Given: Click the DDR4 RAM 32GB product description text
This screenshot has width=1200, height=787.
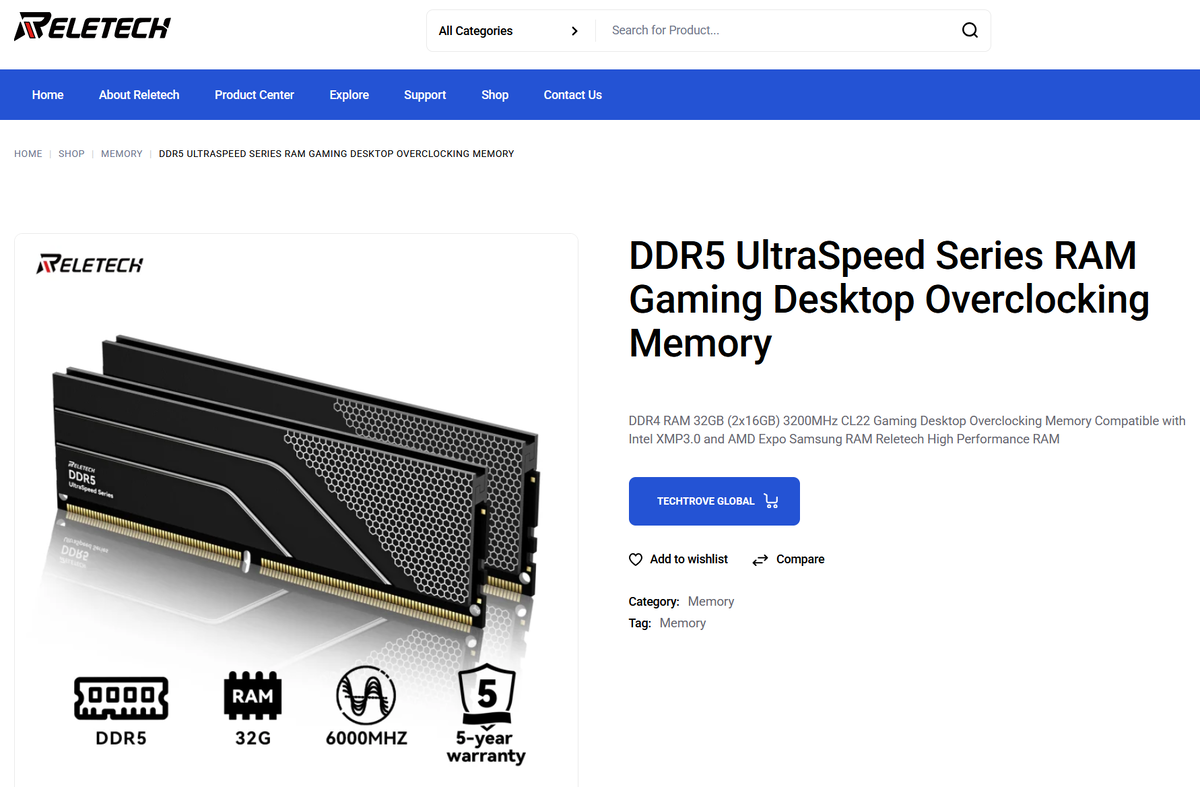Looking at the screenshot, I should [x=907, y=430].
